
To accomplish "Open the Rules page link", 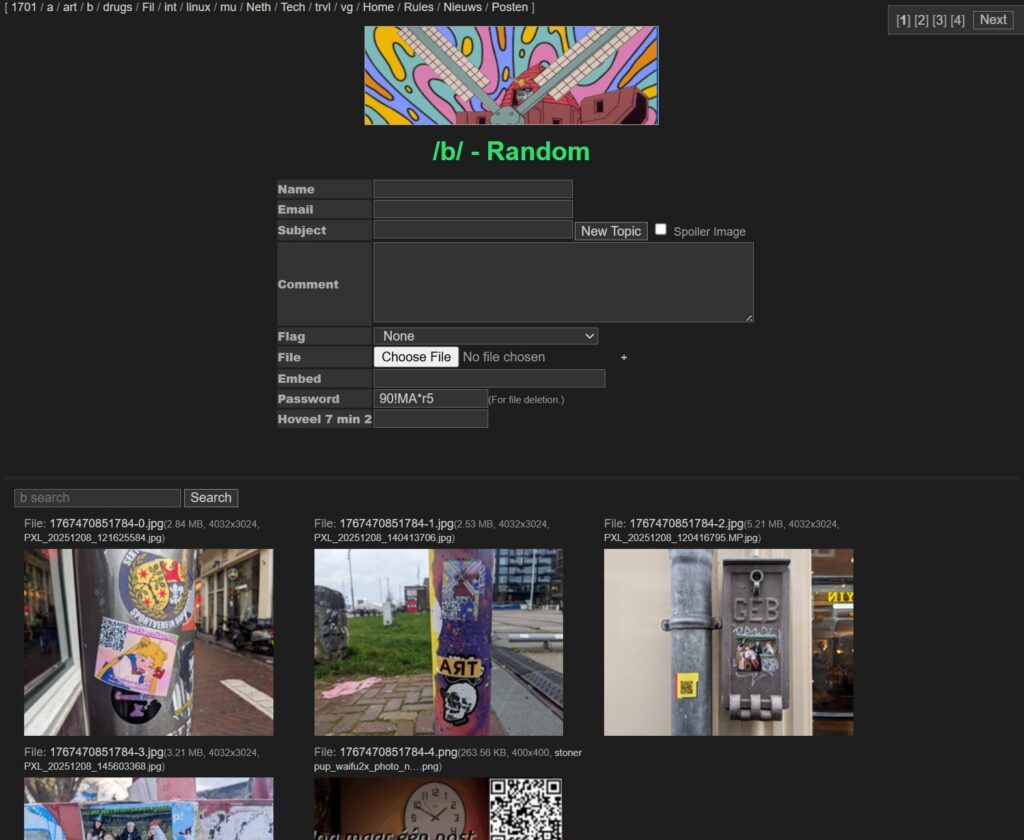I will 418,7.
